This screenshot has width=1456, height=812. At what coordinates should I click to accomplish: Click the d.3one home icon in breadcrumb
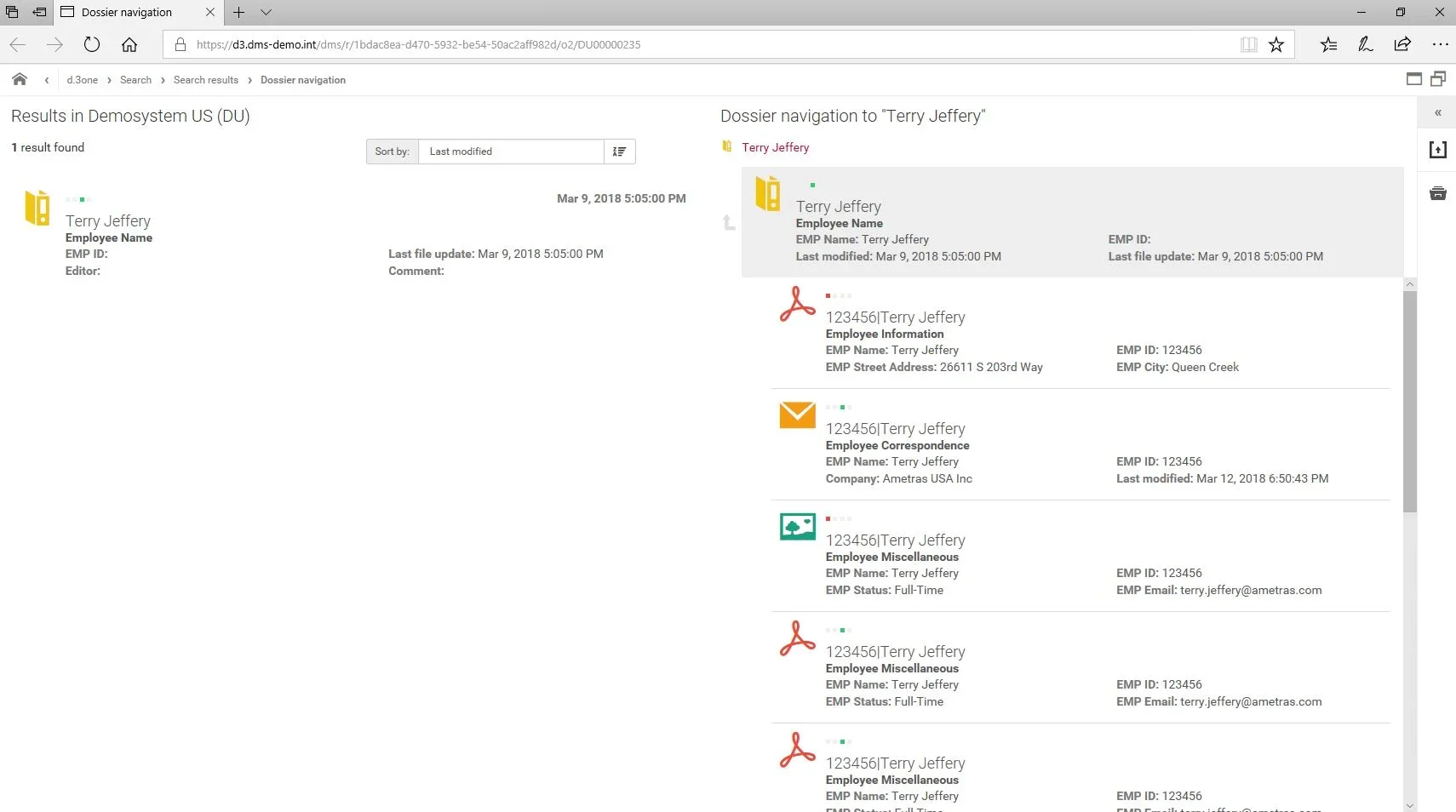click(x=20, y=79)
